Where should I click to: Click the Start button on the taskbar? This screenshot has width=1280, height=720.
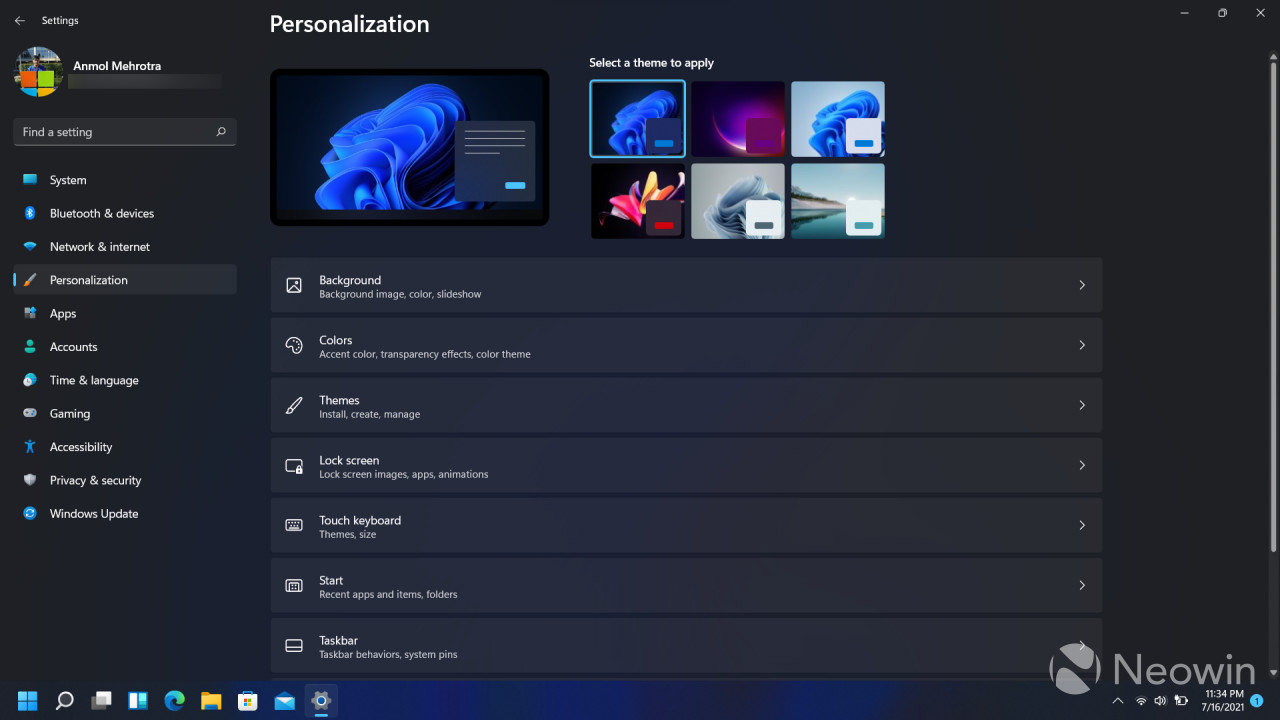(28, 700)
